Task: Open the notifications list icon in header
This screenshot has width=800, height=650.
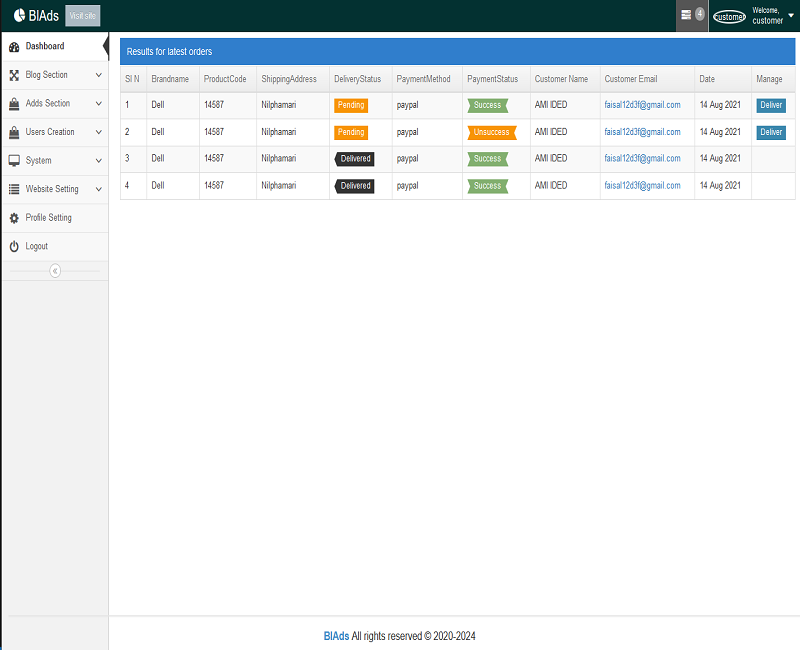Action: [686, 15]
